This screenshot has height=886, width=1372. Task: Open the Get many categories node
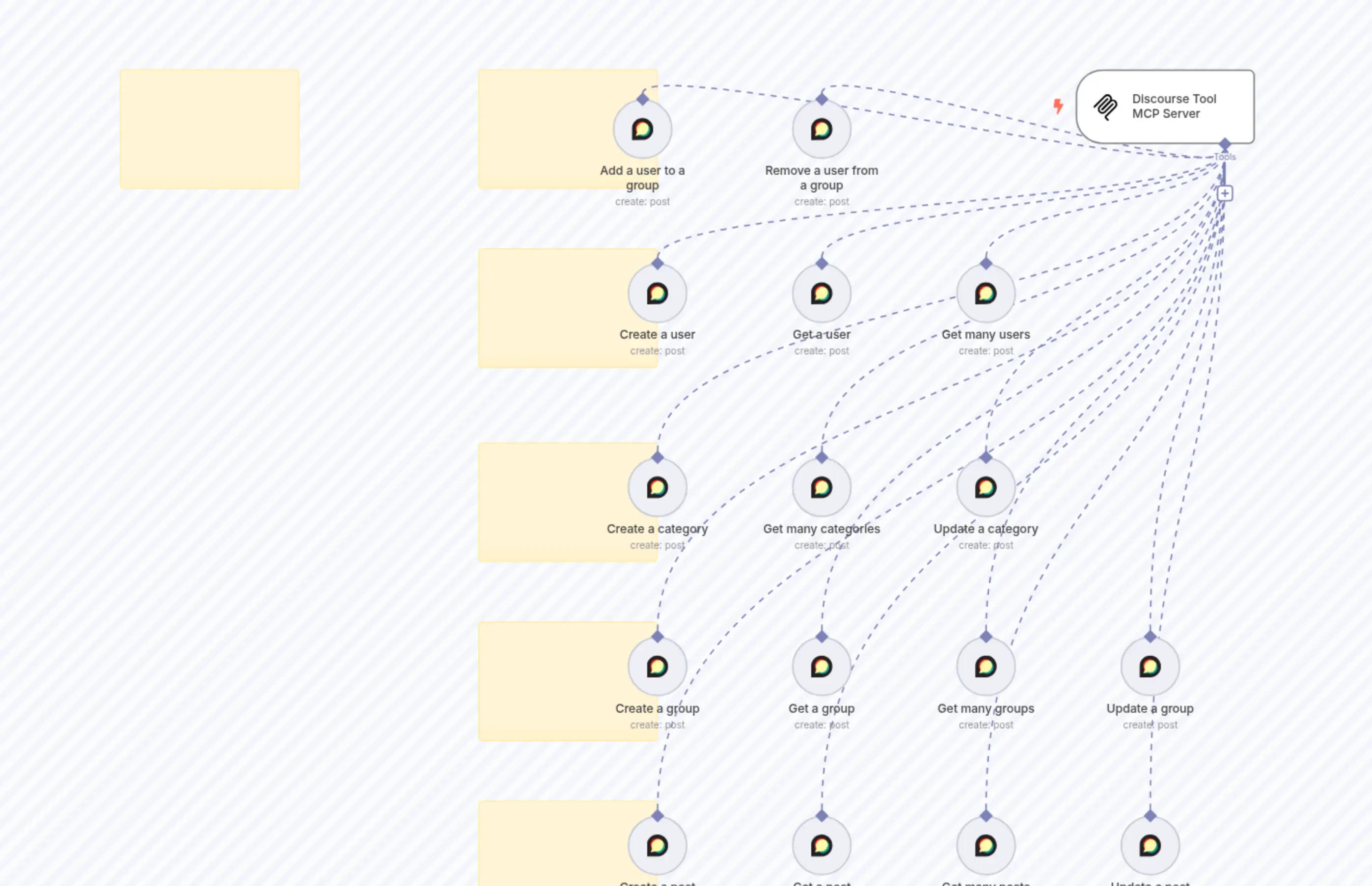click(821, 488)
